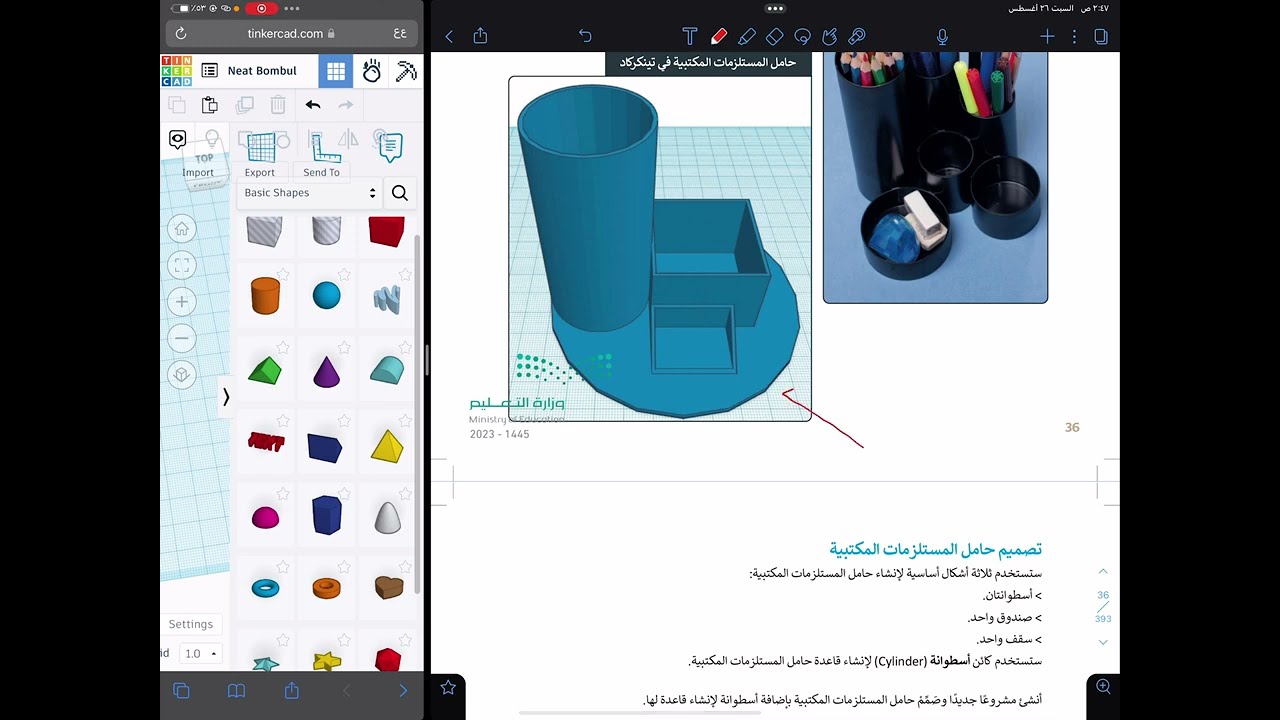Open the Sim Lab apple icon

coord(371,71)
